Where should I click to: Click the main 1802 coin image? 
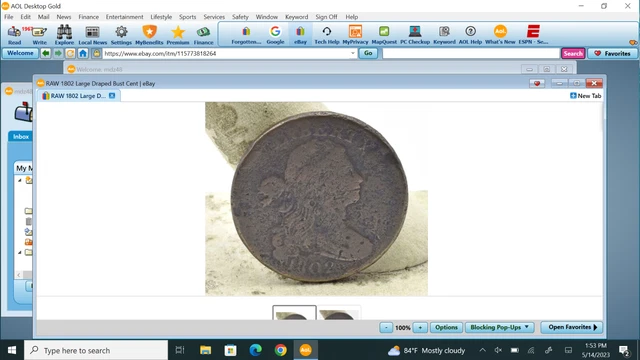click(316, 199)
